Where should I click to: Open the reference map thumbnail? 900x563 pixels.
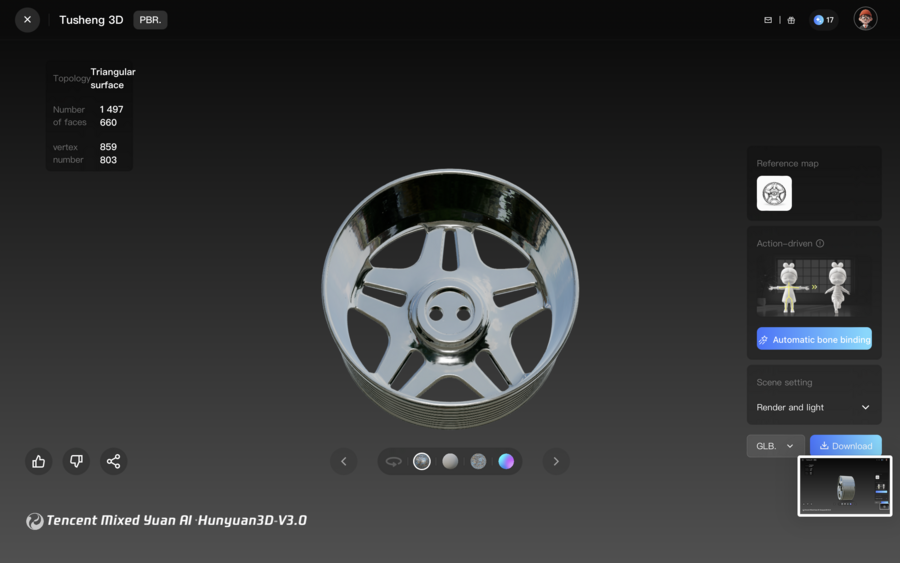pos(774,193)
